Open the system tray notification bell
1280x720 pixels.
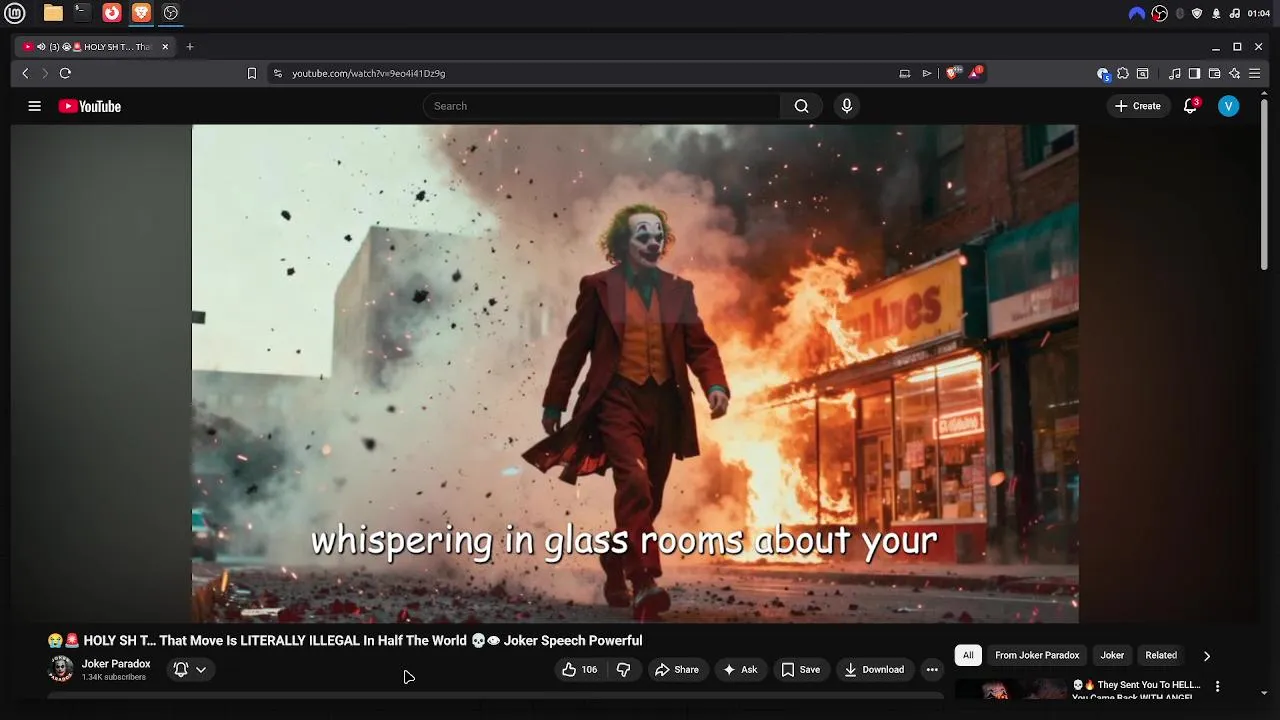click(x=1216, y=13)
